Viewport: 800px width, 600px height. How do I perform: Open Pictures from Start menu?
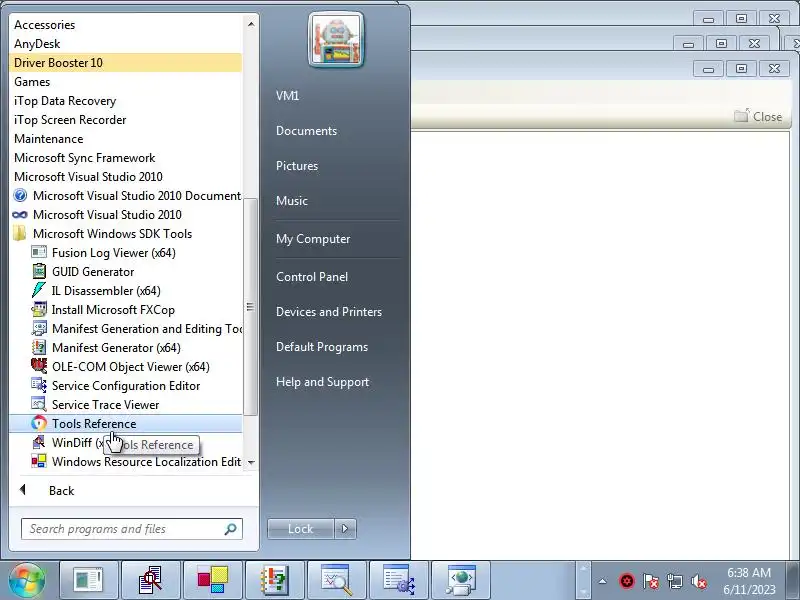coord(296,166)
